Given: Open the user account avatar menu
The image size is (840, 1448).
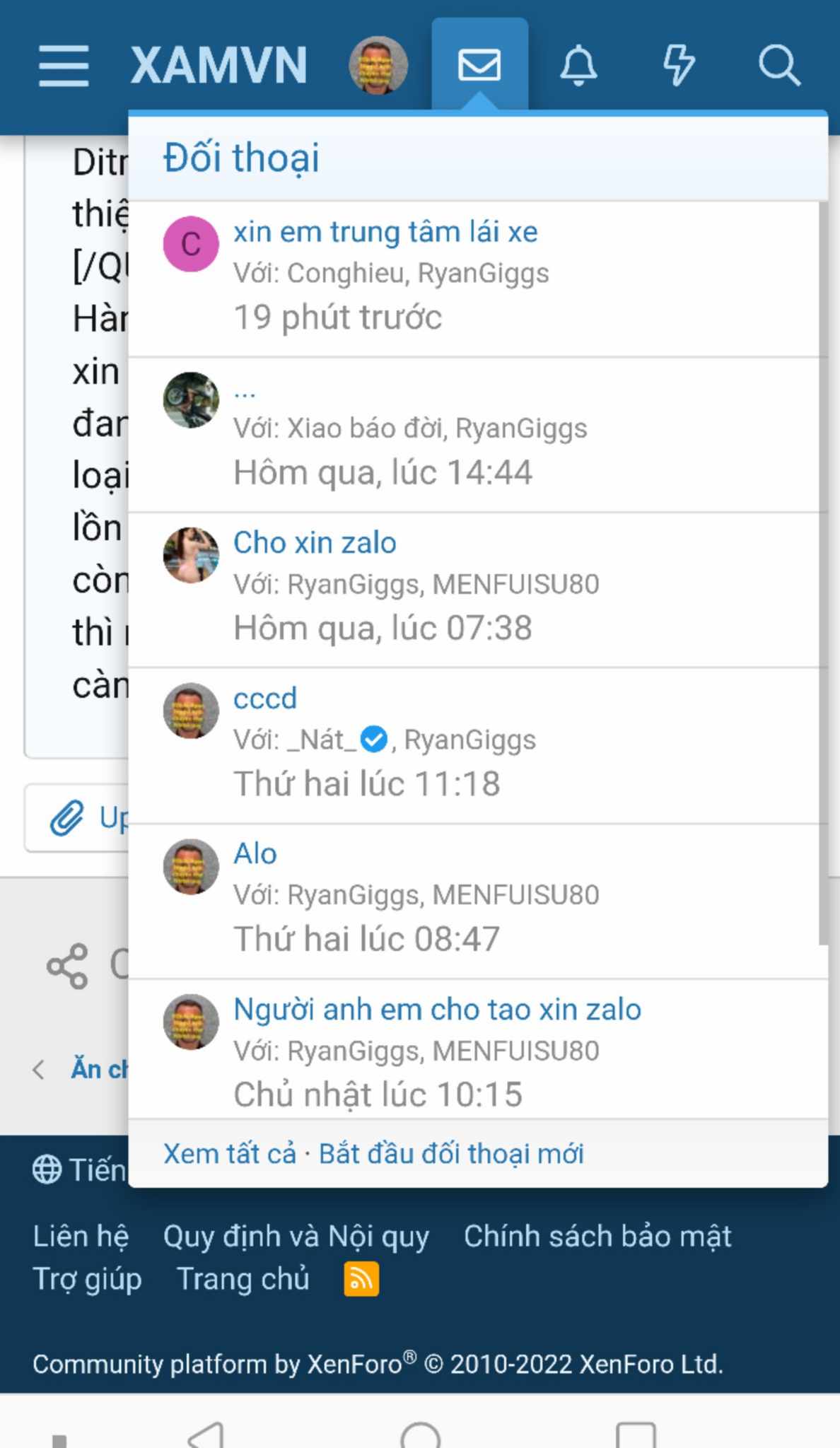Looking at the screenshot, I should click(x=378, y=66).
